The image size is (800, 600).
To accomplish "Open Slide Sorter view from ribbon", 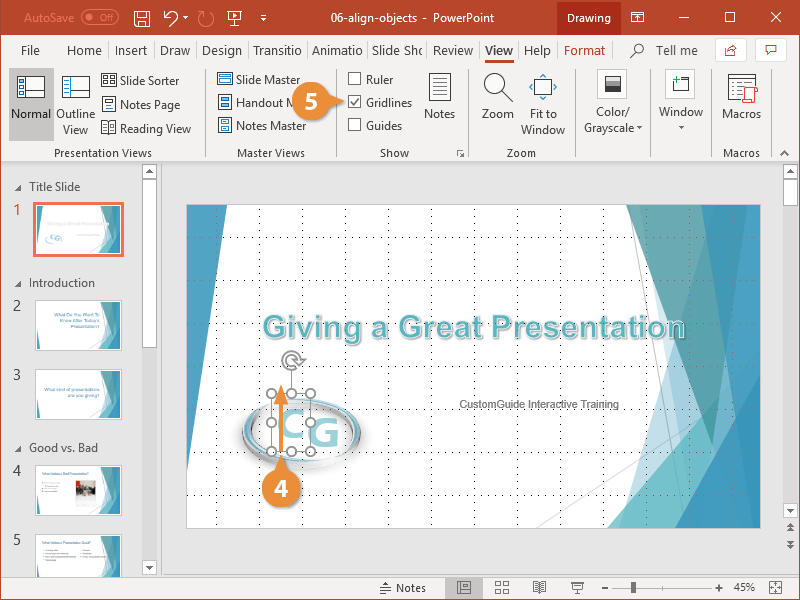I will click(140, 80).
